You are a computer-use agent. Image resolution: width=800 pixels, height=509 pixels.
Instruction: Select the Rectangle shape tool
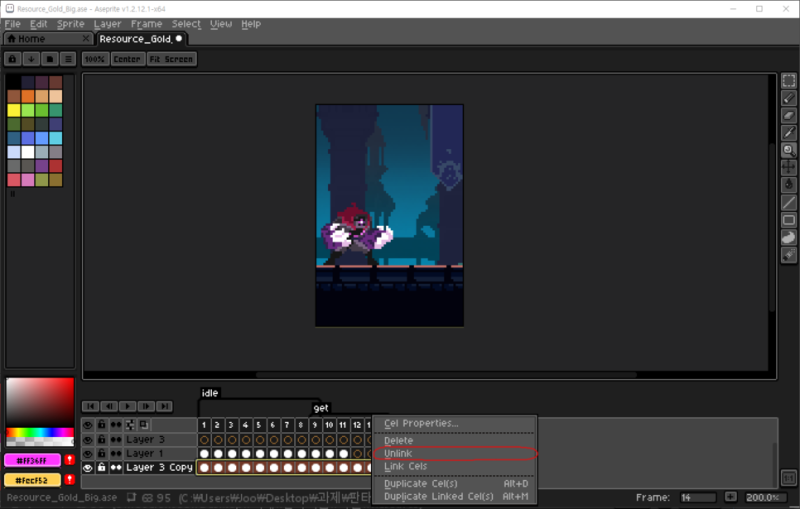789,220
